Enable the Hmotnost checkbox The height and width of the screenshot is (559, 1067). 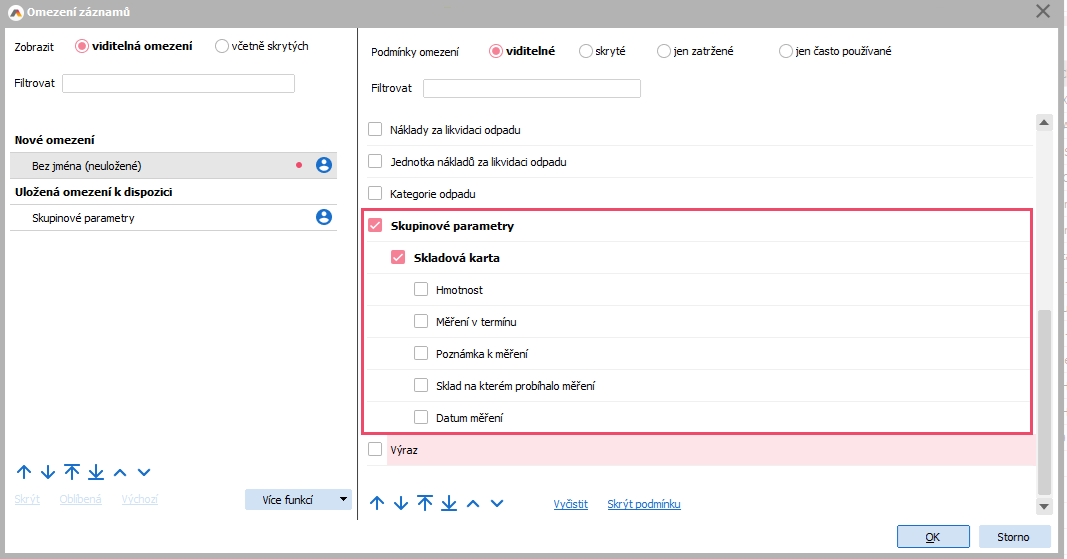click(421, 290)
